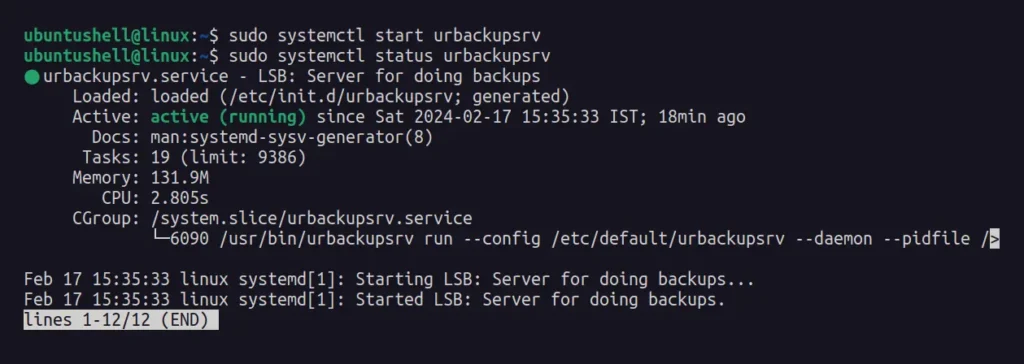Click the line truncation arrow indicator
1024x364 pixels.
point(994,239)
